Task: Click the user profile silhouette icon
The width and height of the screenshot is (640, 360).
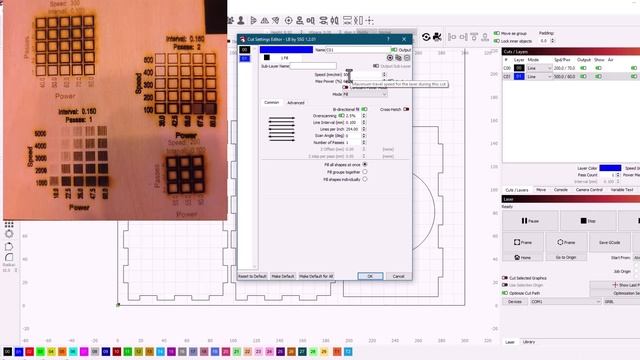Action: 241,20
